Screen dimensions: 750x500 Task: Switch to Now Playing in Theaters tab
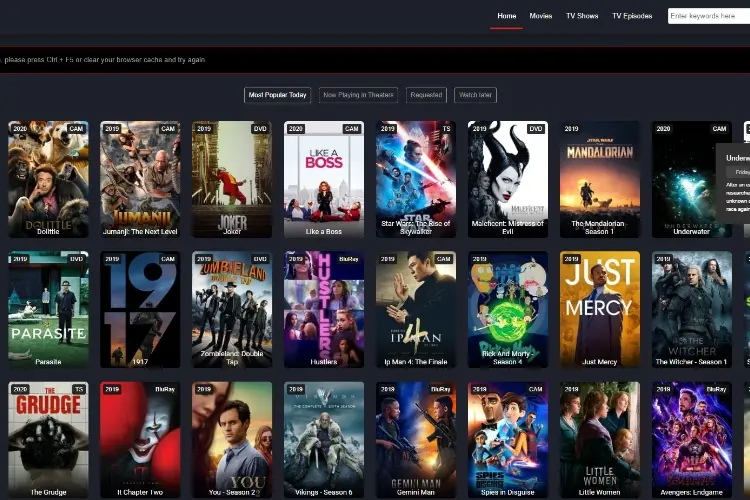pos(358,95)
